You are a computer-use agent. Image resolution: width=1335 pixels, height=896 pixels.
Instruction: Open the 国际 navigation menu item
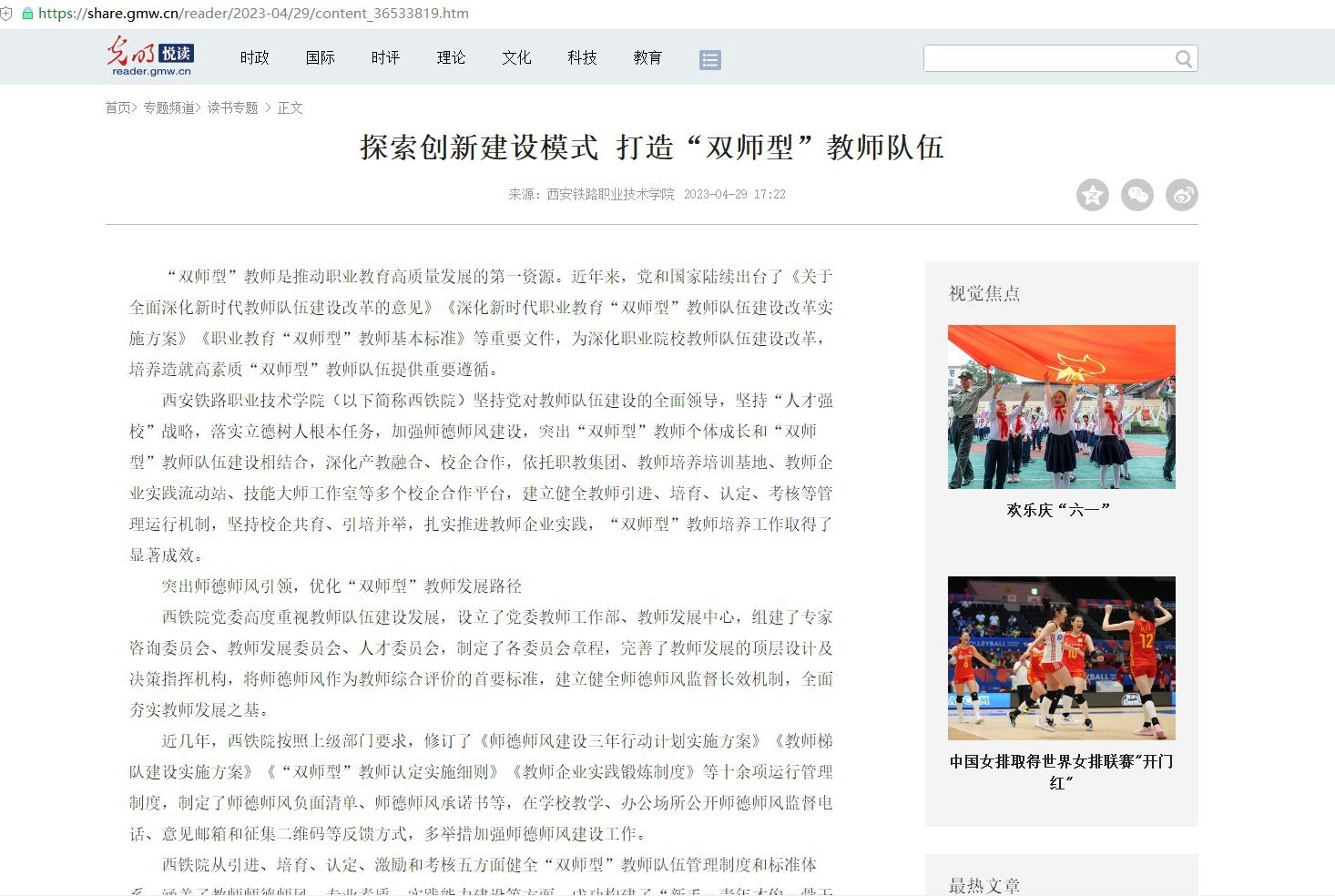pyautogui.click(x=320, y=57)
